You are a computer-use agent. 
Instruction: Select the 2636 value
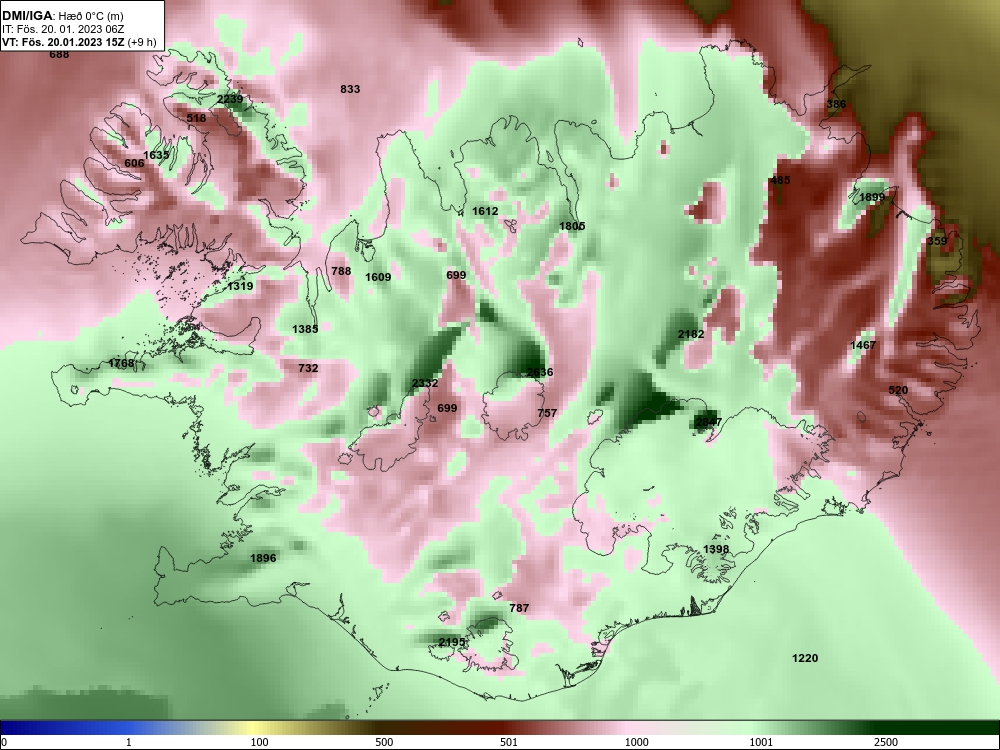[540, 372]
